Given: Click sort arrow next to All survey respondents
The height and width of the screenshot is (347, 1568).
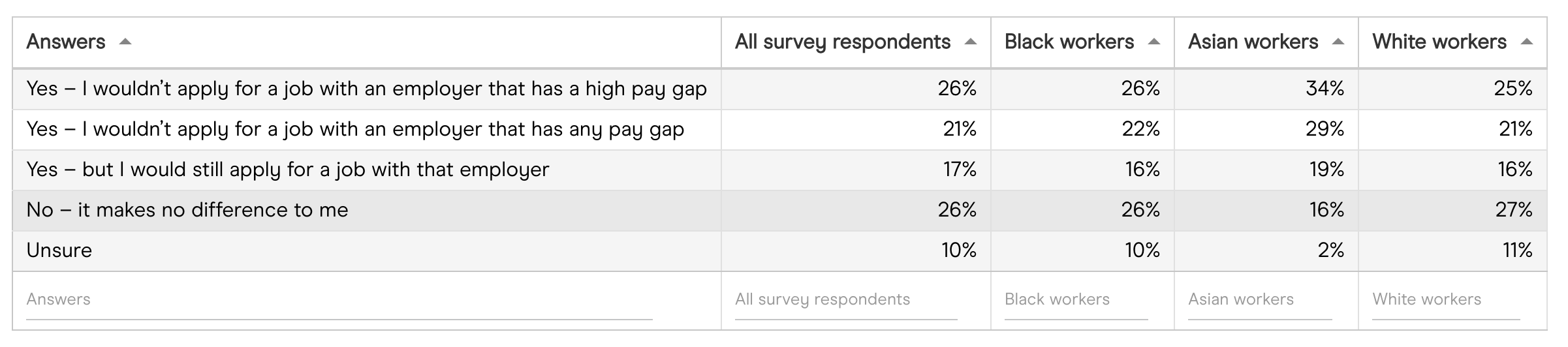Looking at the screenshot, I should point(971,42).
